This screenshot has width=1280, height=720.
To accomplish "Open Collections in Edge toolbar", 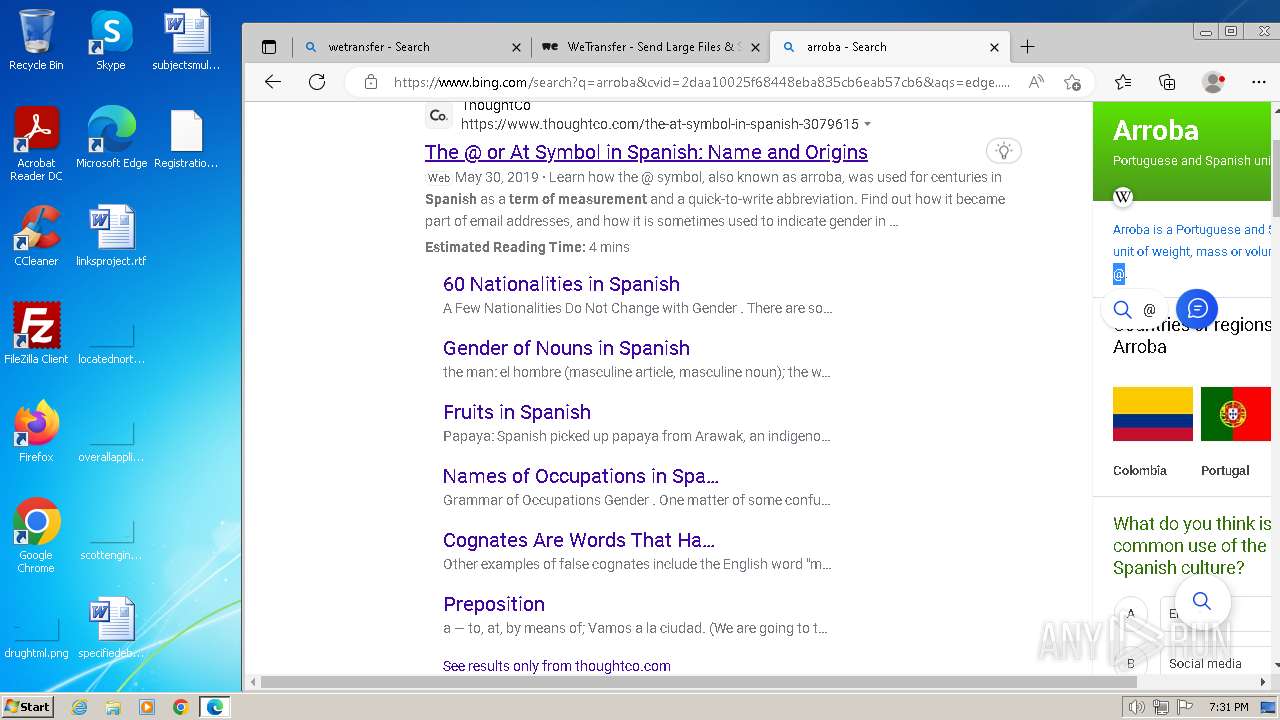I will pos(1167,82).
